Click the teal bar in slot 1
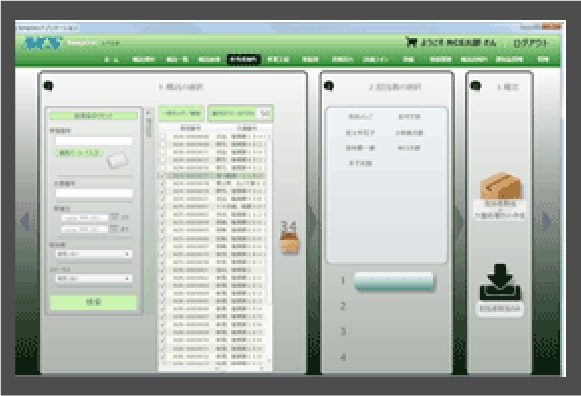Screen dimensions: 581x396 coord(394,282)
